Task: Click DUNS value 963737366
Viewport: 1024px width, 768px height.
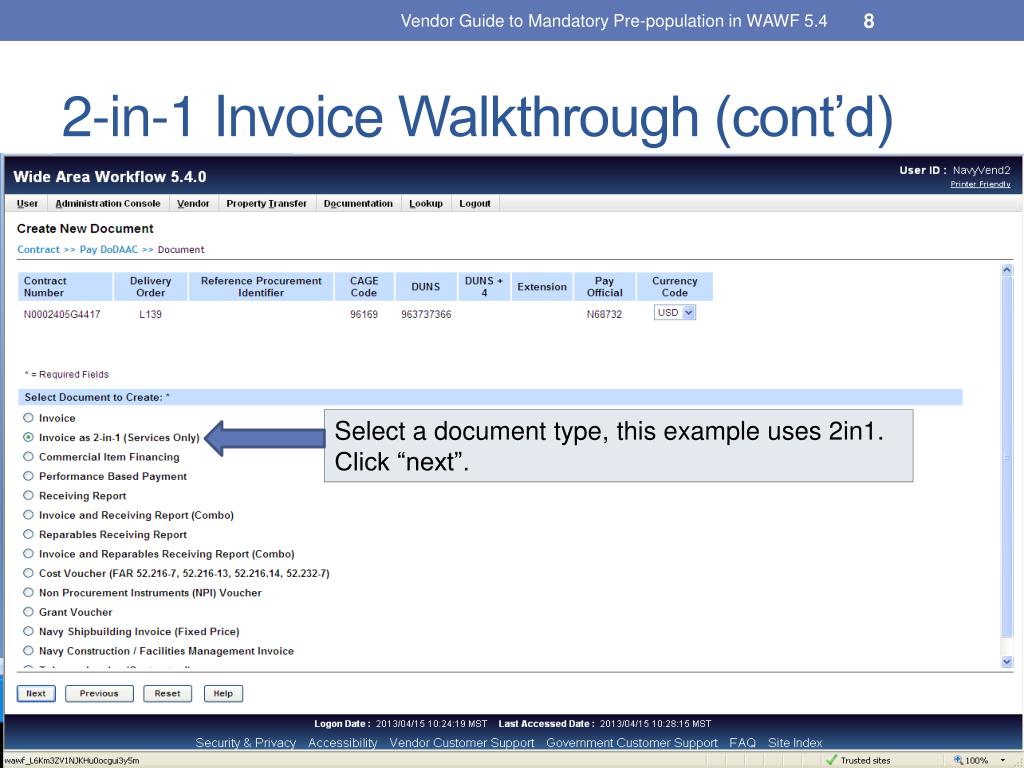Action: 426,314
